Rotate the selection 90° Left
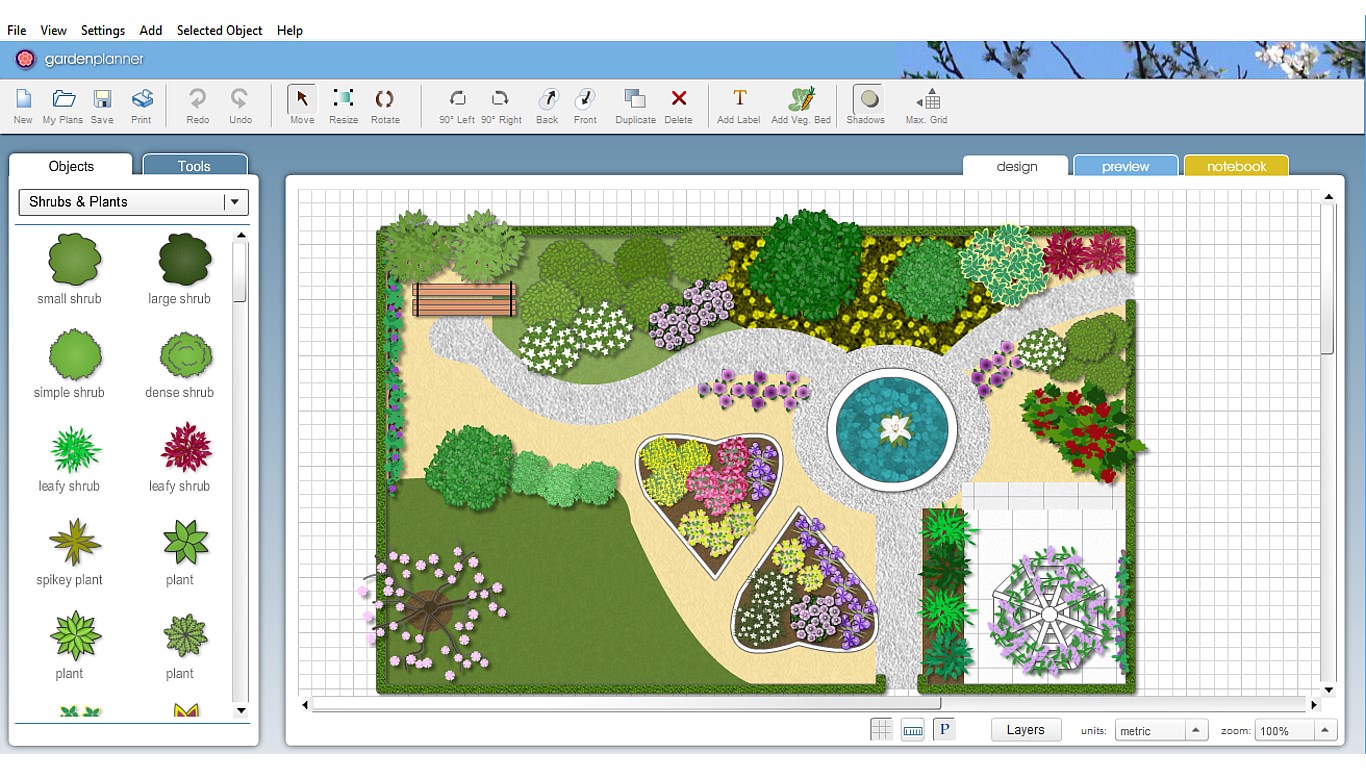The image size is (1366, 768). pyautogui.click(x=458, y=105)
